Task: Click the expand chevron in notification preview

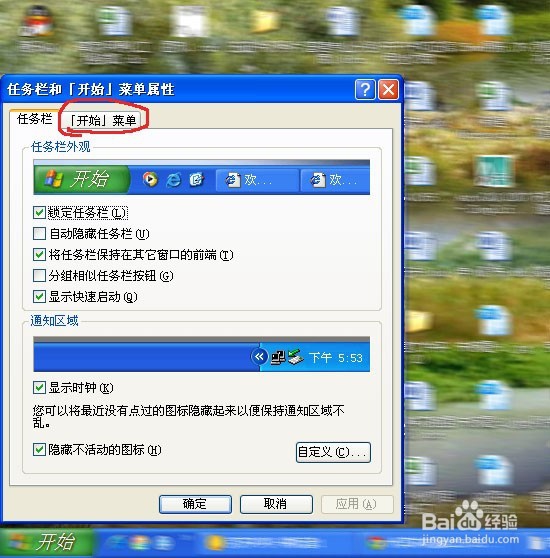Action: [x=259, y=357]
